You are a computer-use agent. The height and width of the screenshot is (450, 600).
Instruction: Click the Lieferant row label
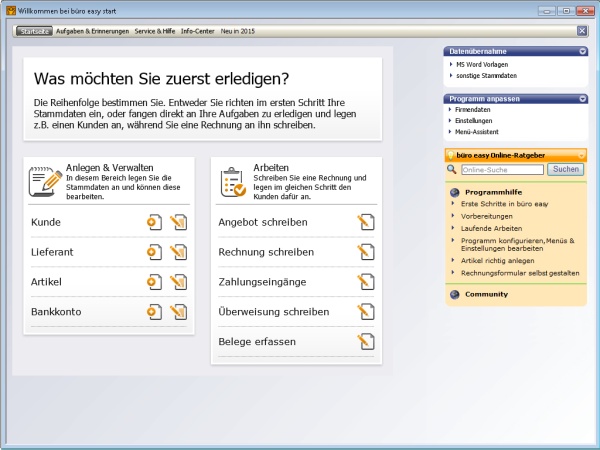point(52,252)
